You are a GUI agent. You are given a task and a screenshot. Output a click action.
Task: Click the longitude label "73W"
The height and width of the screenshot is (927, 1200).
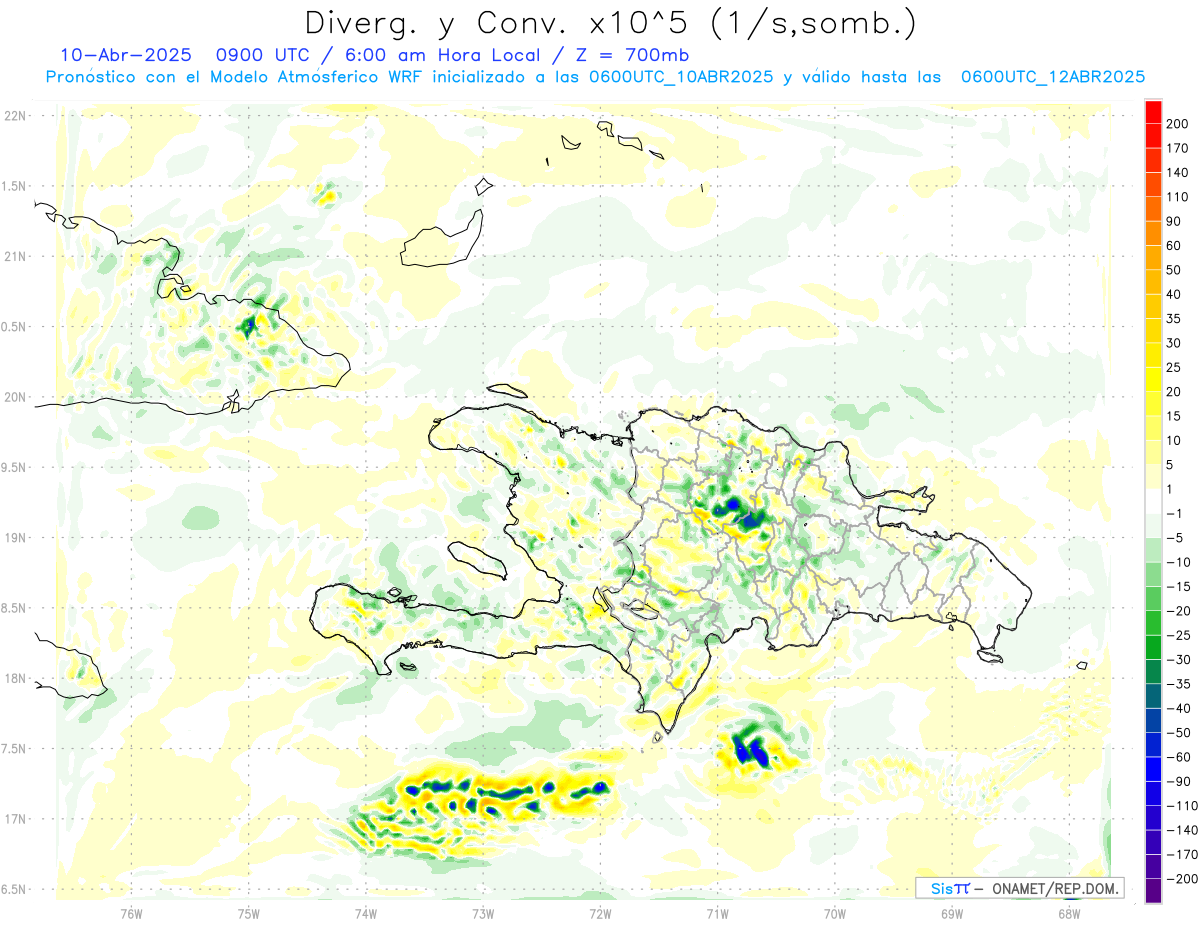pyautogui.click(x=483, y=914)
